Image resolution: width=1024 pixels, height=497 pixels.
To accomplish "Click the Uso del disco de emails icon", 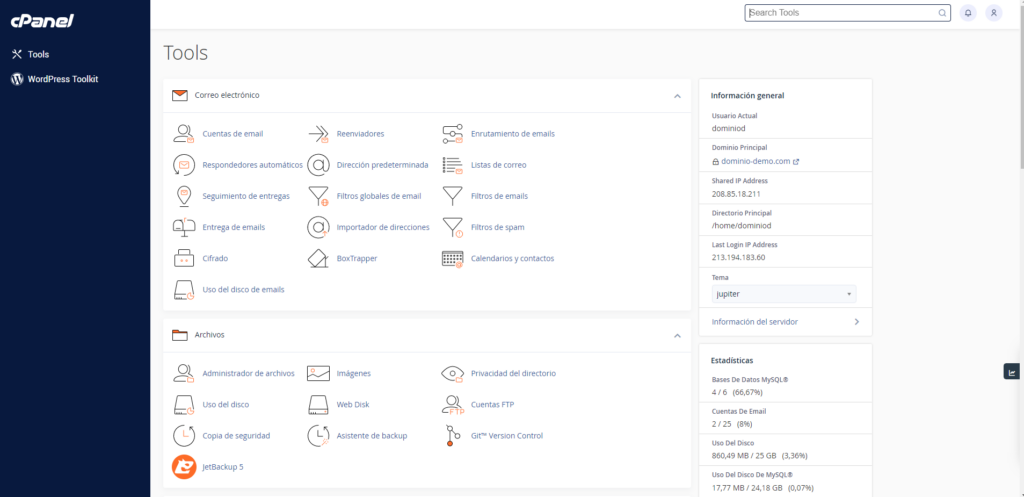I will 184,289.
